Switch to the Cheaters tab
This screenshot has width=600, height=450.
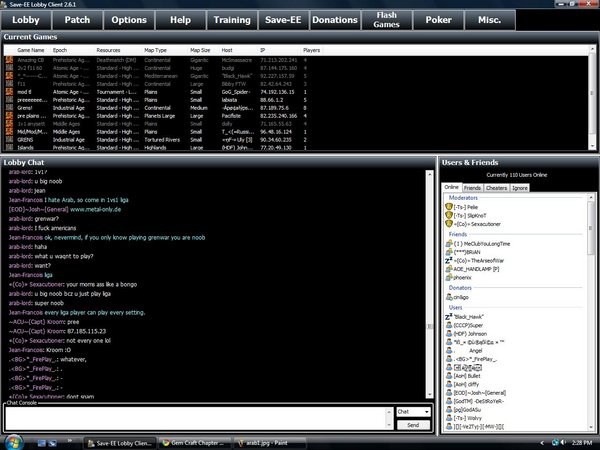point(499,187)
